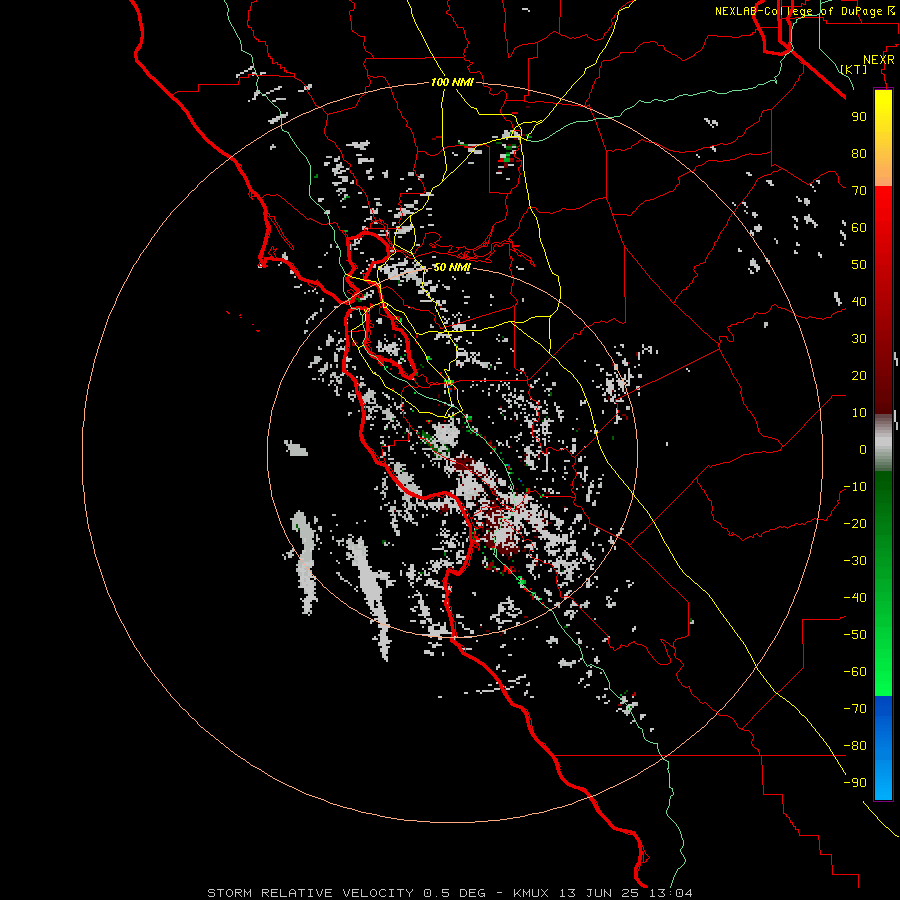Click the "50 NMI" range ring label
Viewport: 900px width, 900px height.
pos(452,267)
